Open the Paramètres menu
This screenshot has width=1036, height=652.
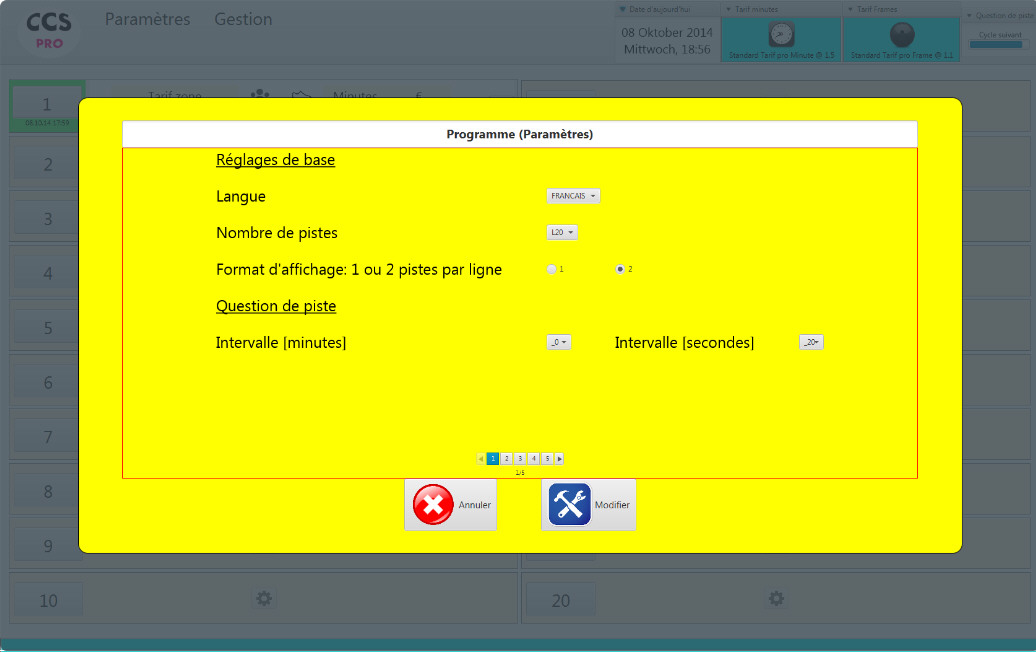[x=147, y=20]
